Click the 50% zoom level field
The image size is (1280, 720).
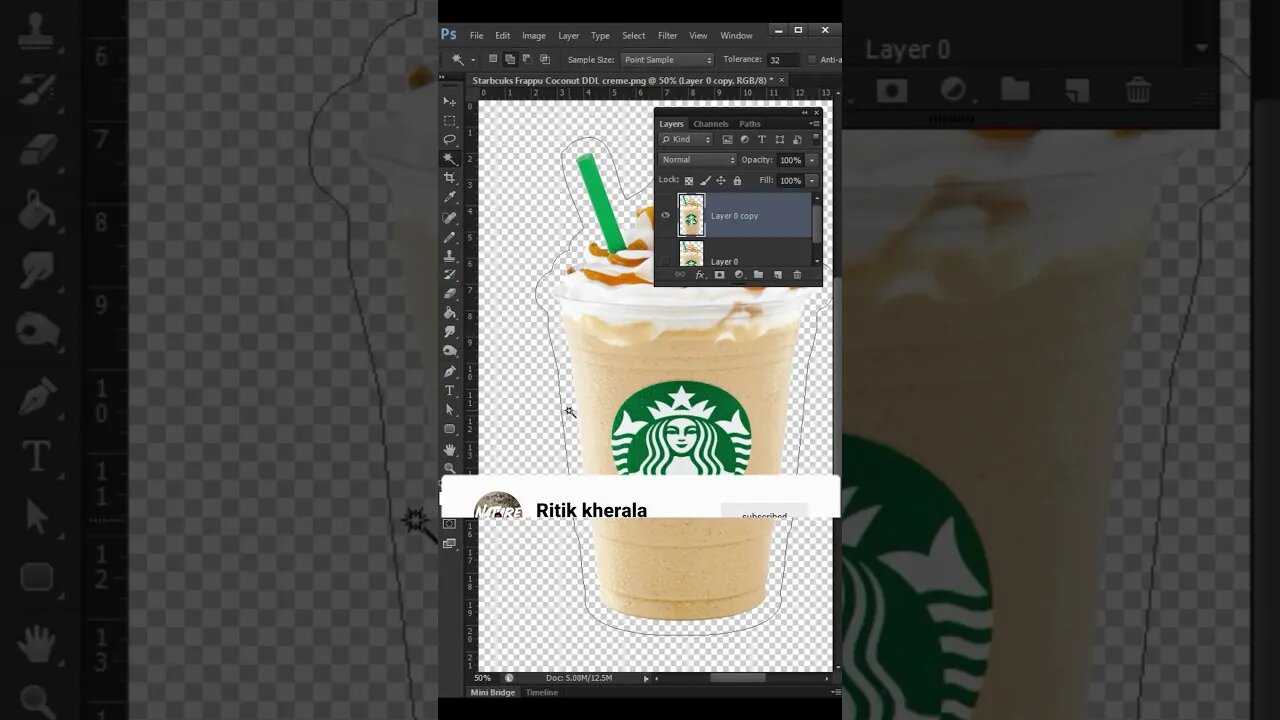point(482,678)
